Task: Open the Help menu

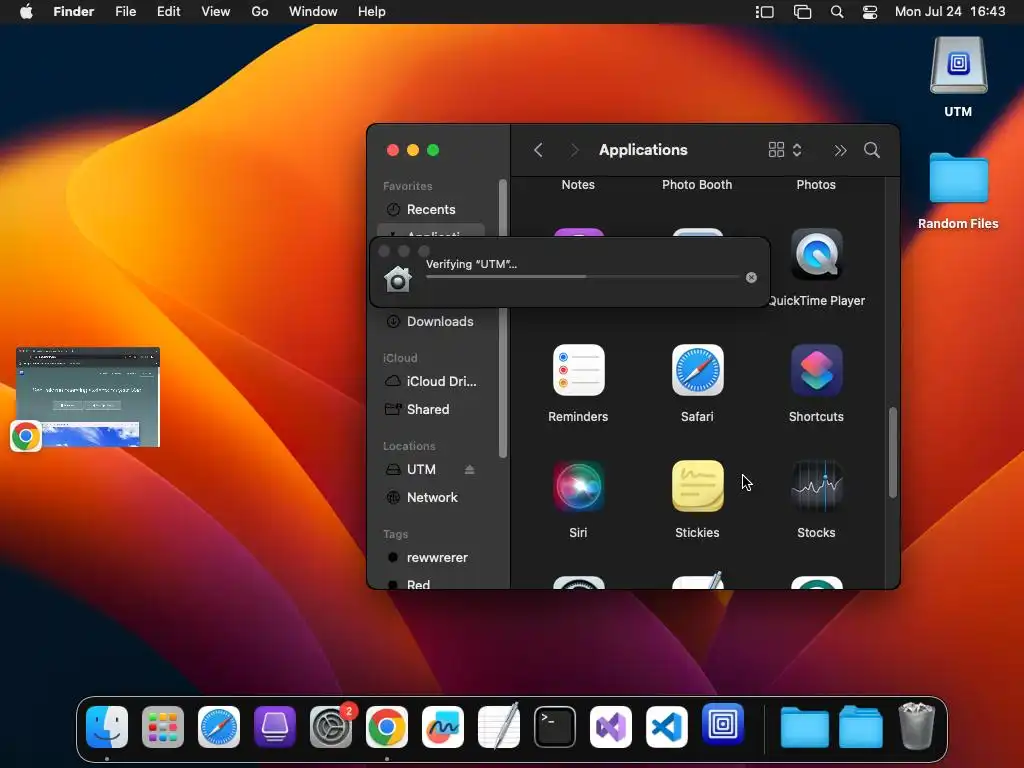Action: click(x=372, y=12)
